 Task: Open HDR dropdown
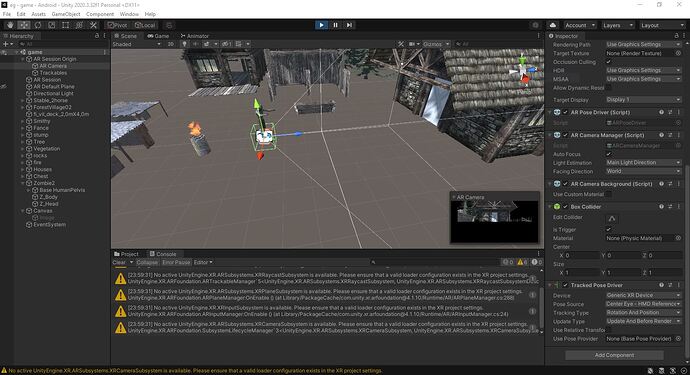(643, 70)
